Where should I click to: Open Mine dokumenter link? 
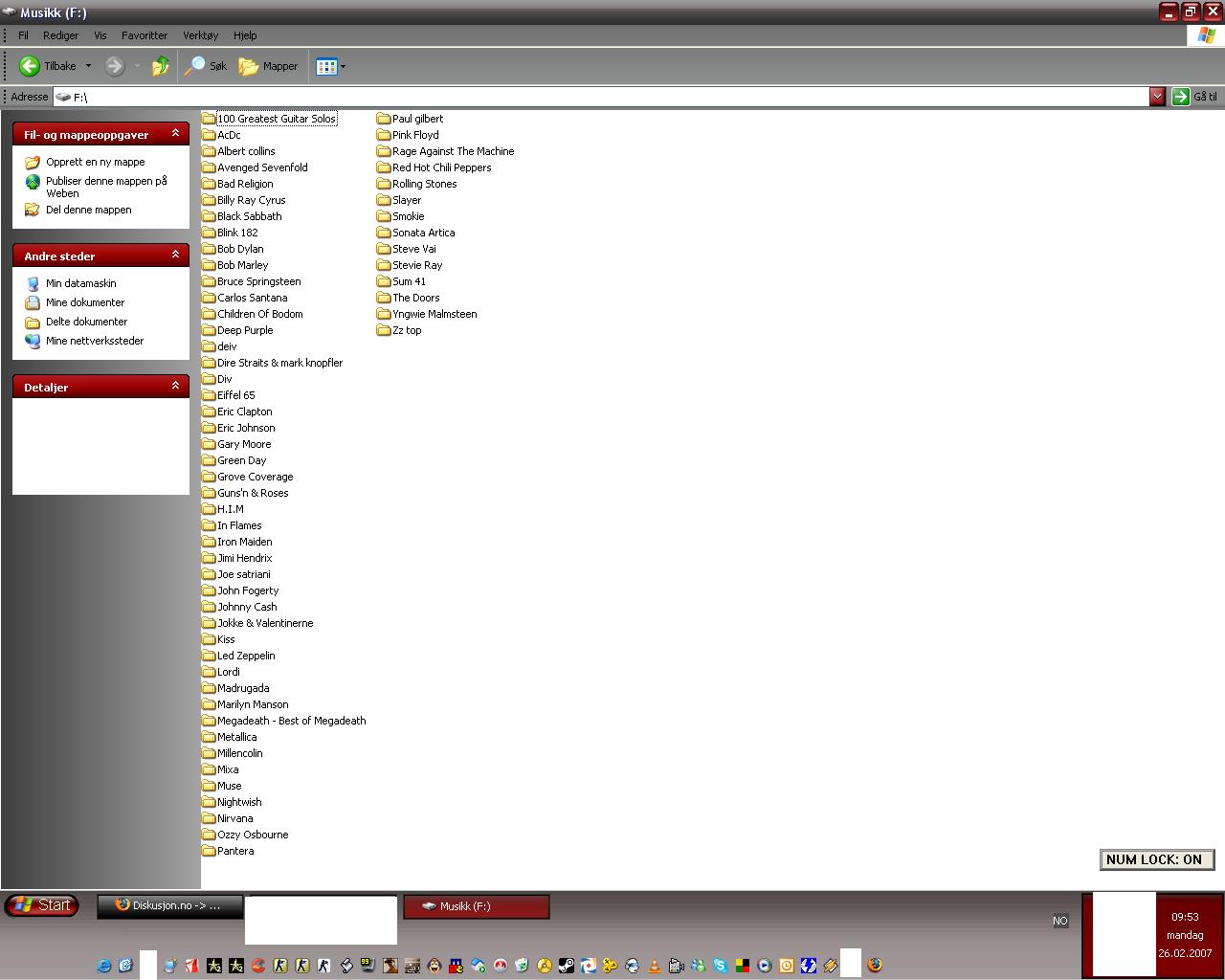85,302
